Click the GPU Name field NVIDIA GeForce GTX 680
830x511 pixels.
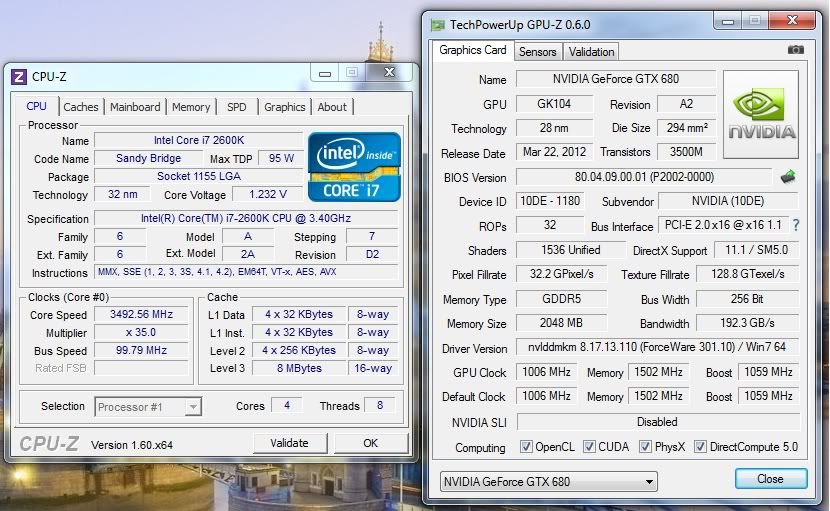pyautogui.click(x=616, y=79)
